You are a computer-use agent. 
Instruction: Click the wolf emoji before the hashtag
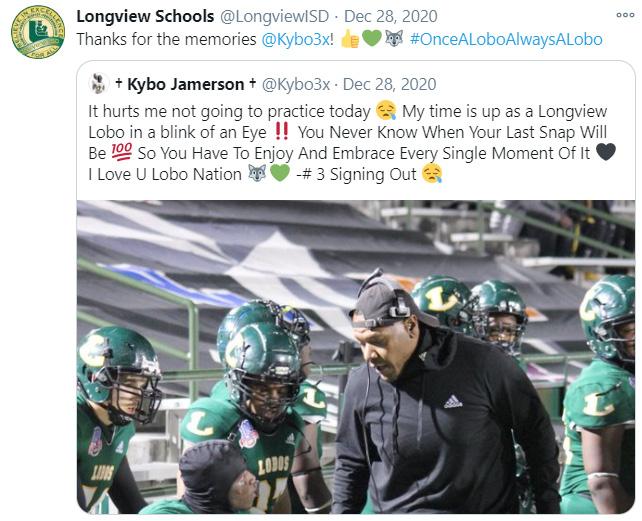(394, 39)
